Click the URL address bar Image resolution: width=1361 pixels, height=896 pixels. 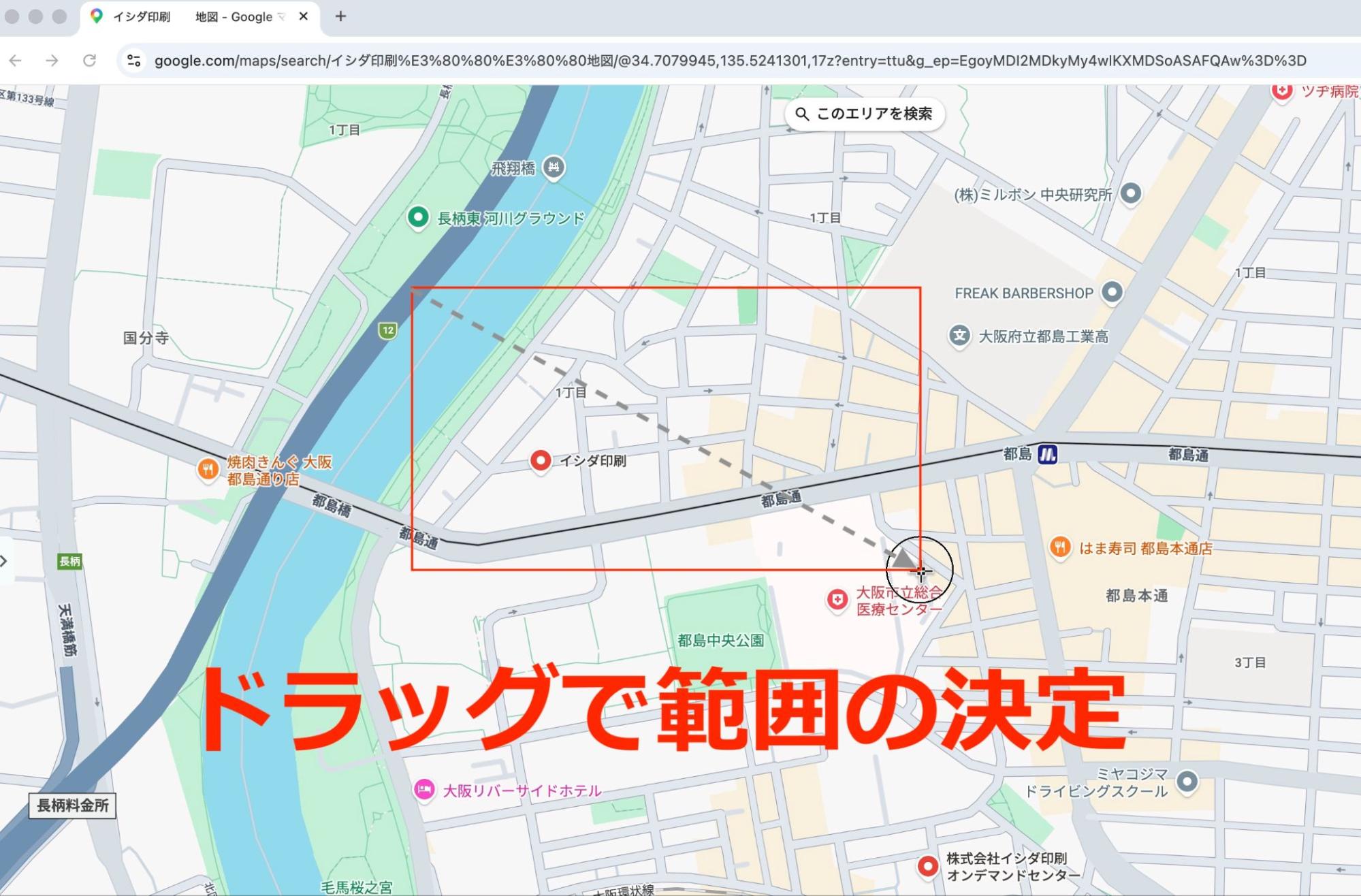(730, 61)
